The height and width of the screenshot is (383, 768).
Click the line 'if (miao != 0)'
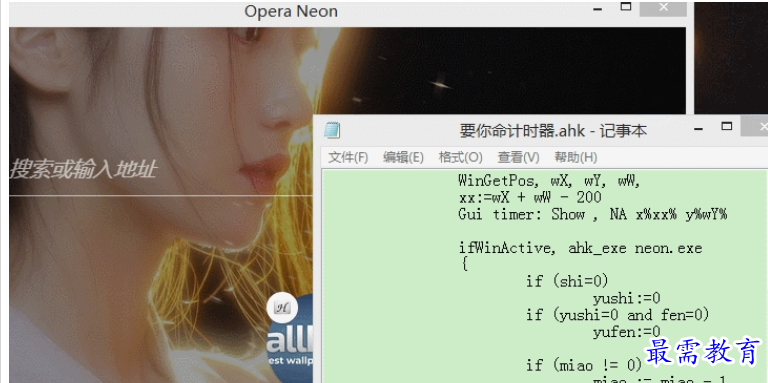pos(583,365)
